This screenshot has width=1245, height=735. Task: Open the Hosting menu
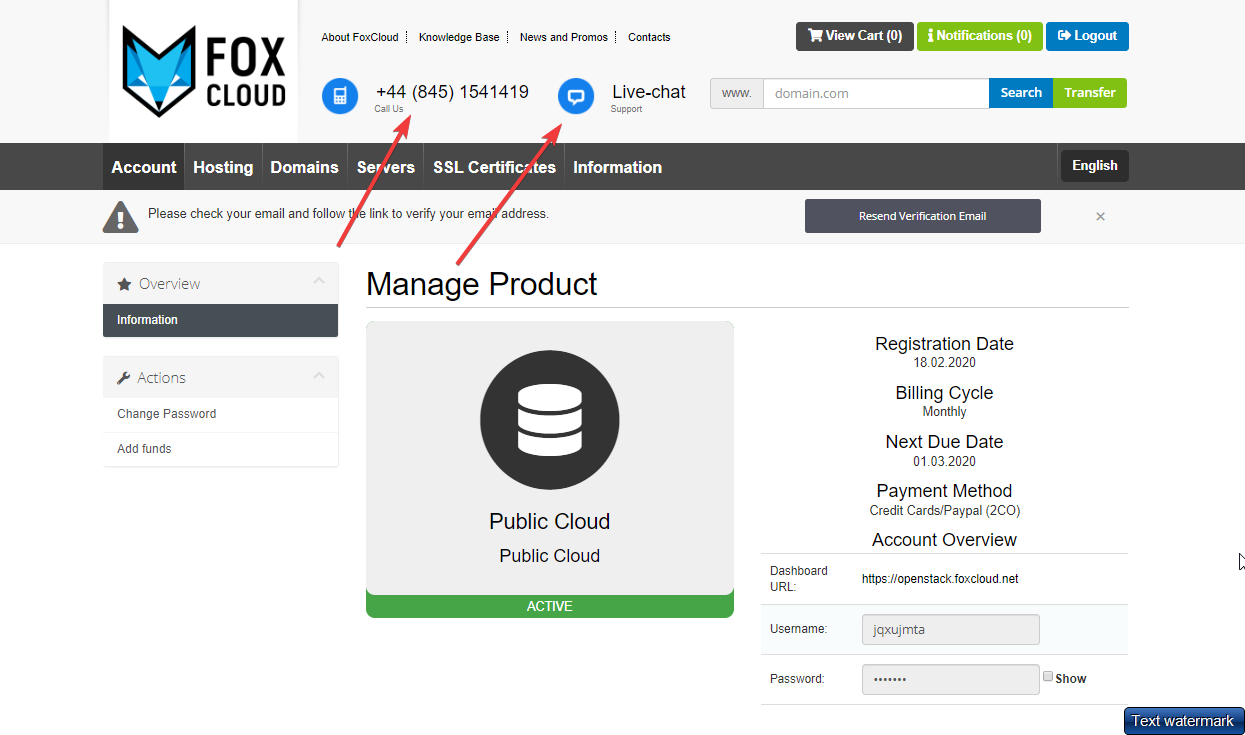(x=223, y=167)
